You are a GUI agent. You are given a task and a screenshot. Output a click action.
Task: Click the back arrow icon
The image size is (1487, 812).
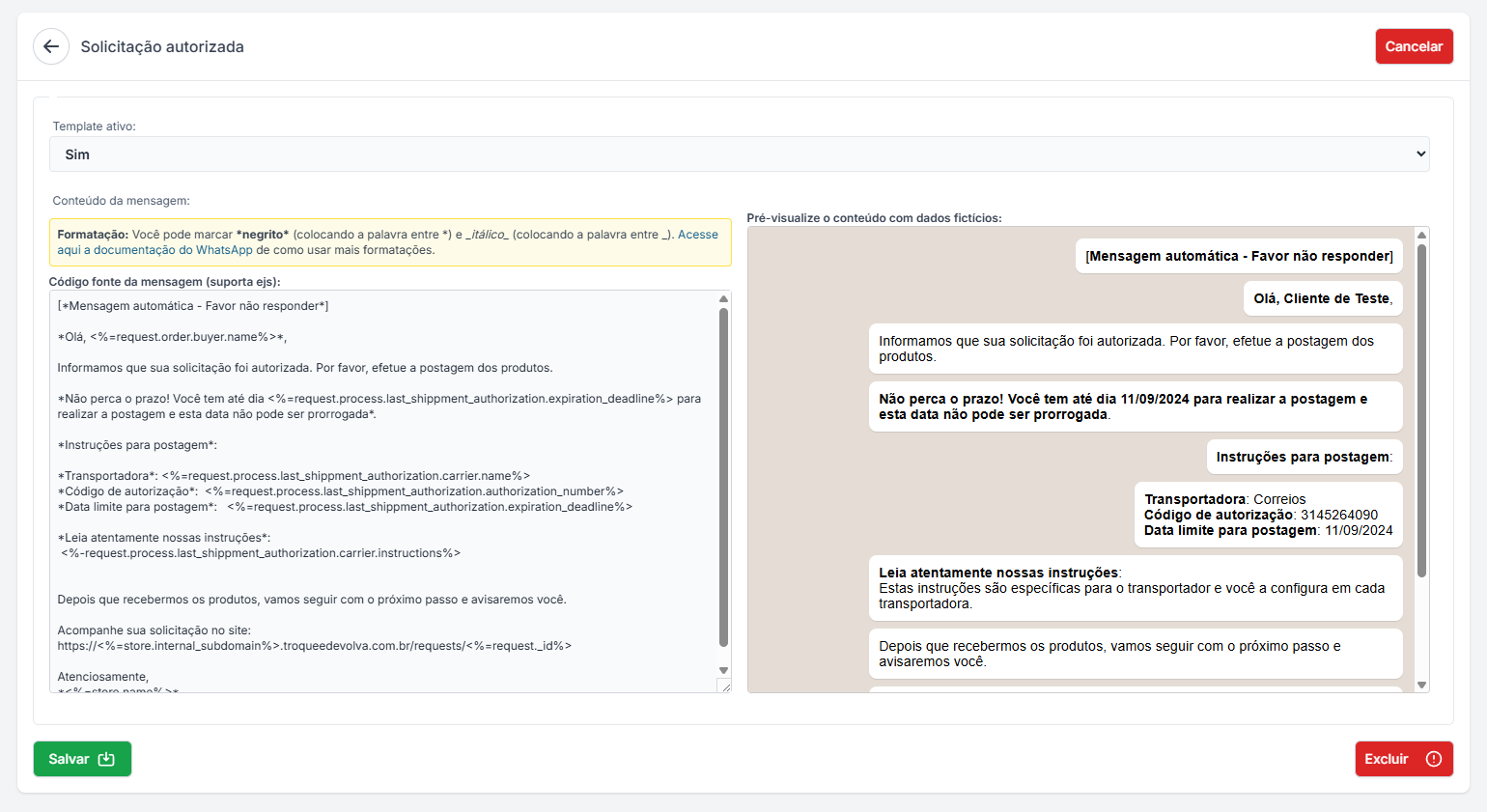point(51,46)
